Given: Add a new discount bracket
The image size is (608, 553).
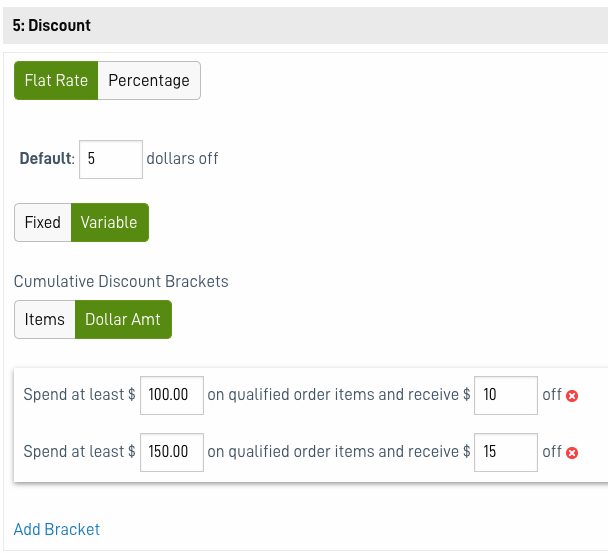Looking at the screenshot, I should coord(57,529).
